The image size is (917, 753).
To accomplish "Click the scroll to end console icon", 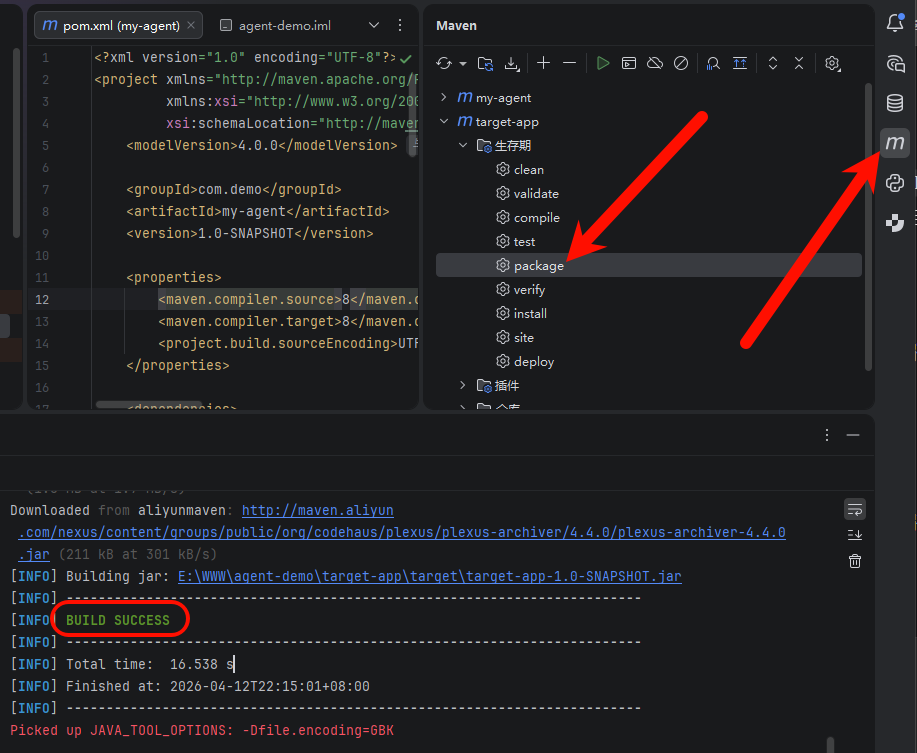I will click(x=854, y=534).
